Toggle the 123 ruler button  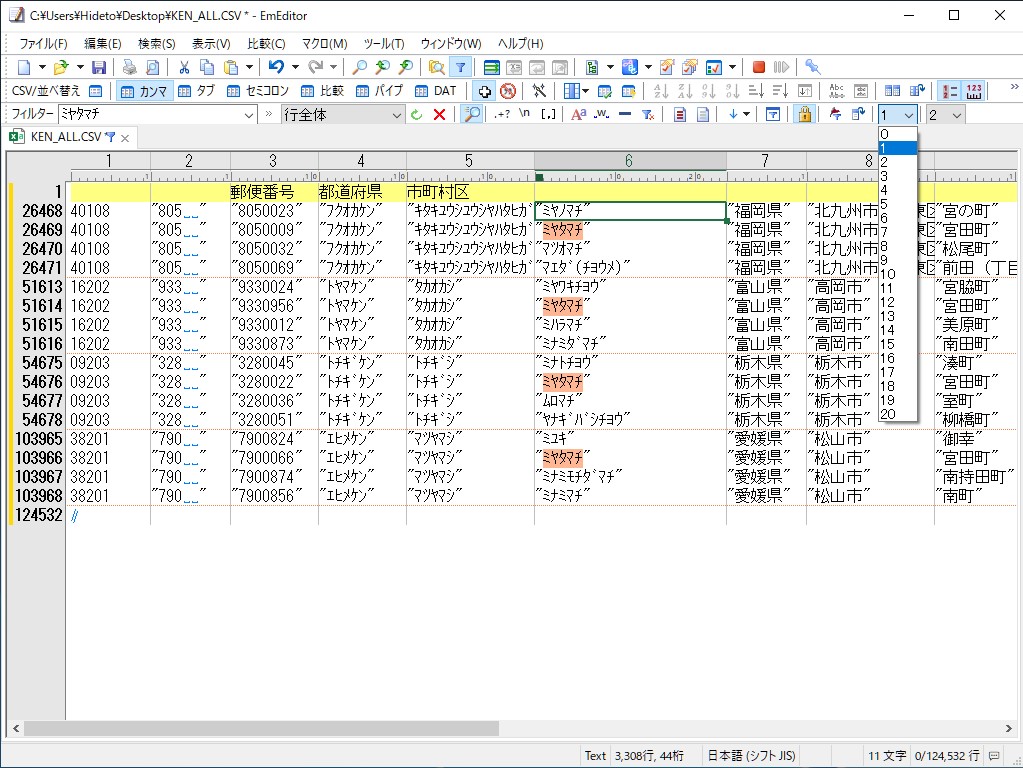974,91
